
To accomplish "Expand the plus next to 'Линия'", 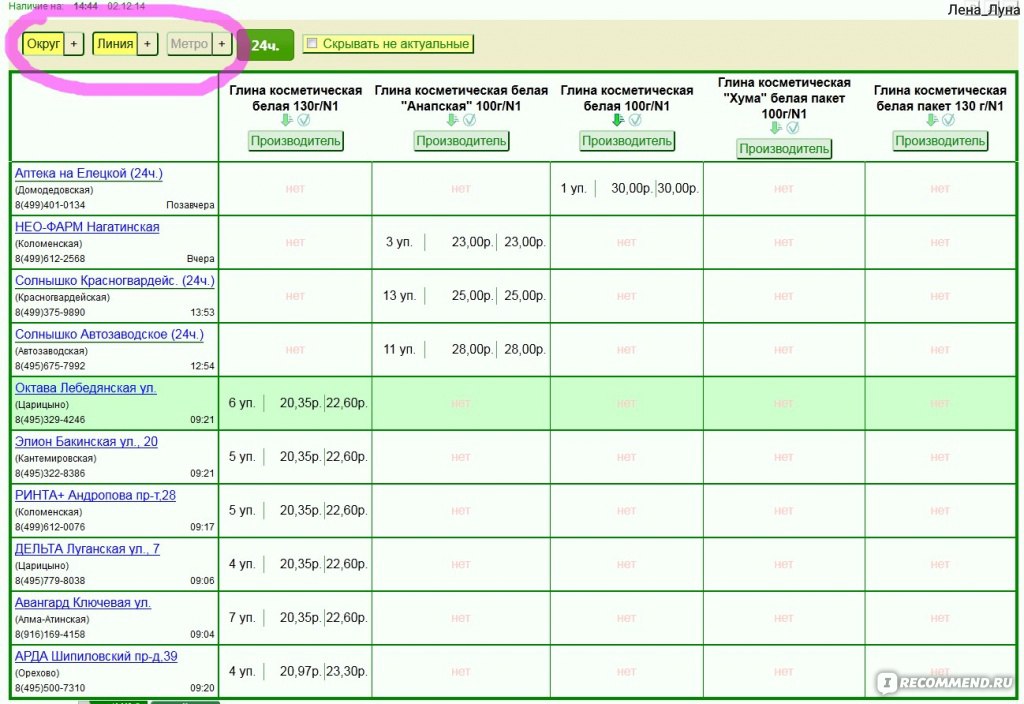I will pyautogui.click(x=148, y=44).
